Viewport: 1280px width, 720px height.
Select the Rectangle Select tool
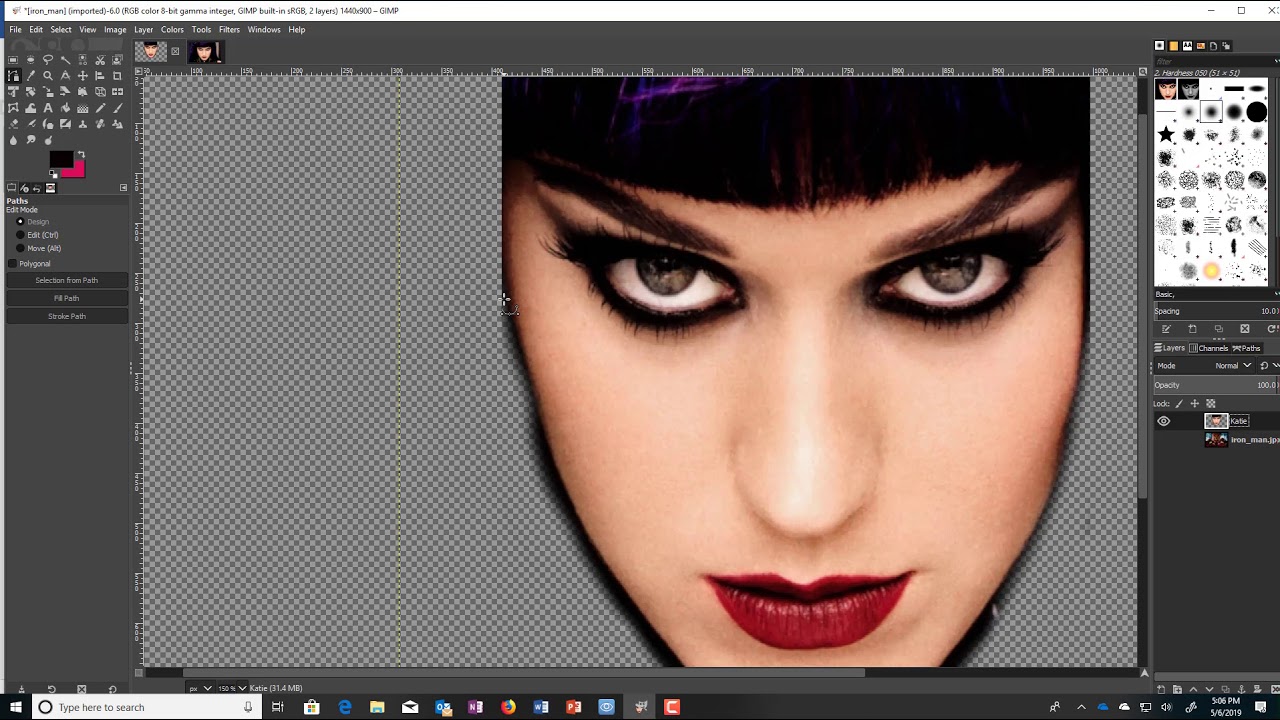click(x=13, y=60)
